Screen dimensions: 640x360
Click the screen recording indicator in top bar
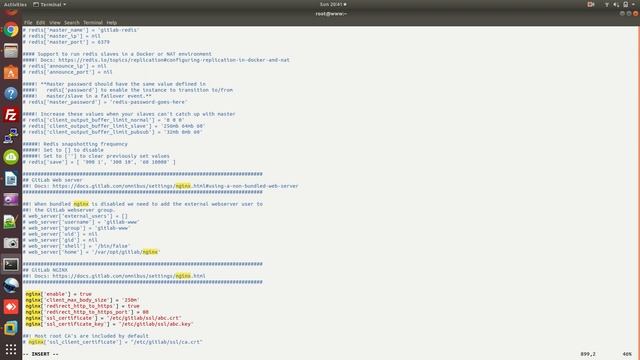pyautogui.click(x=591, y=4)
